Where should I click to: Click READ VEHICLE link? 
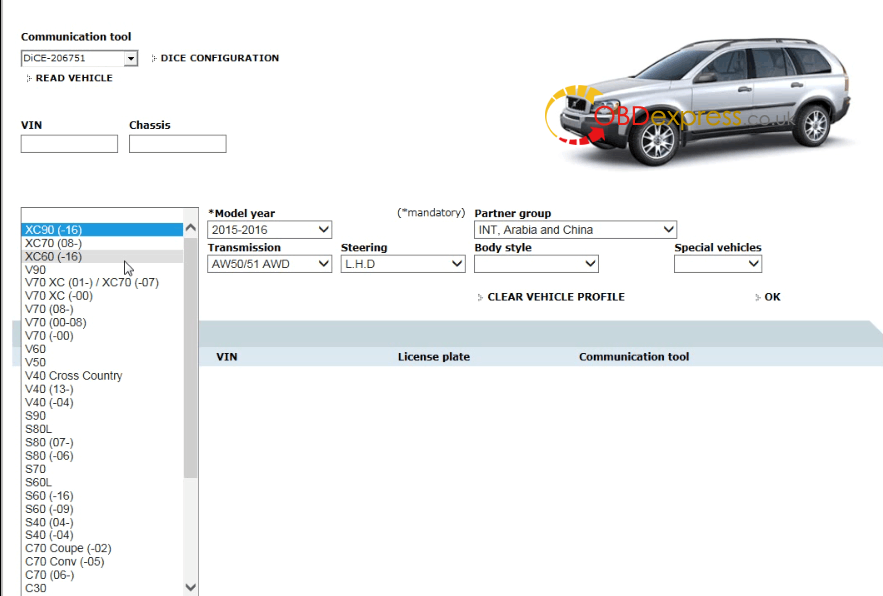tap(74, 78)
